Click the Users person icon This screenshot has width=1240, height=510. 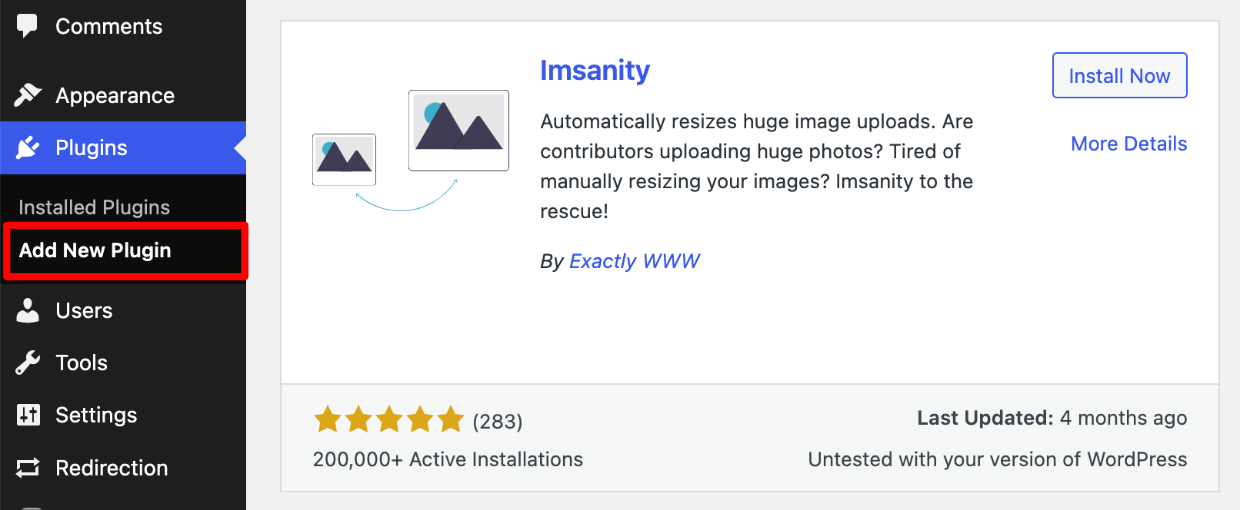(28, 310)
